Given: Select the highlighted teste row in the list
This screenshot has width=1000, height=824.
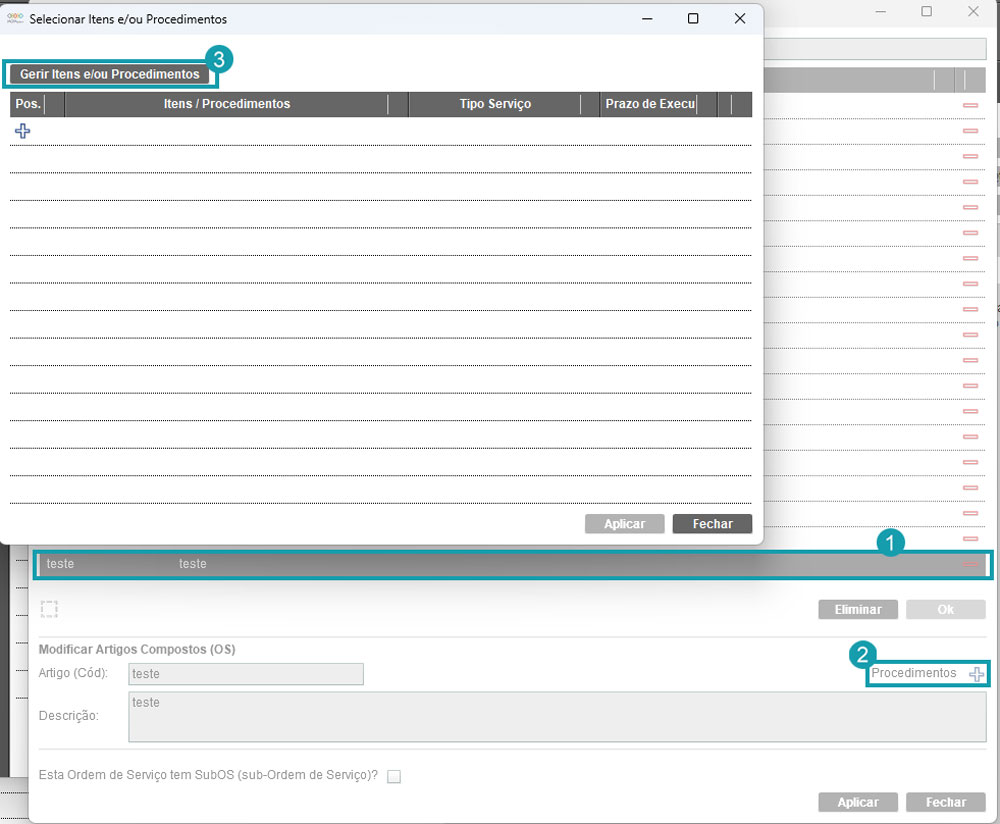Looking at the screenshot, I should (x=500, y=564).
